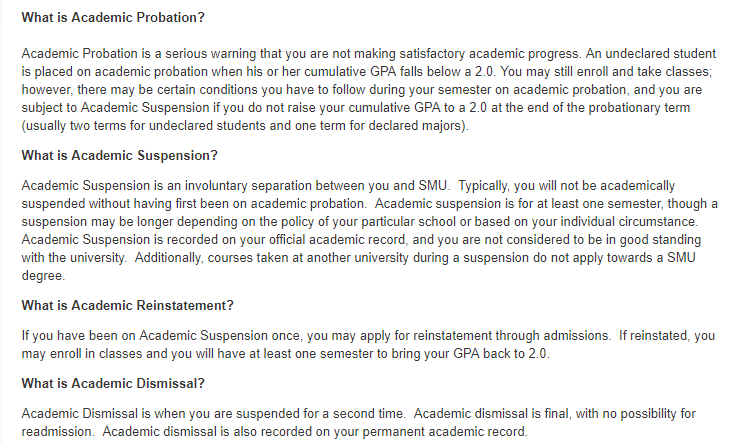Click the paragraph defining Academic Dismissal
The image size is (741, 444).
pos(360,421)
